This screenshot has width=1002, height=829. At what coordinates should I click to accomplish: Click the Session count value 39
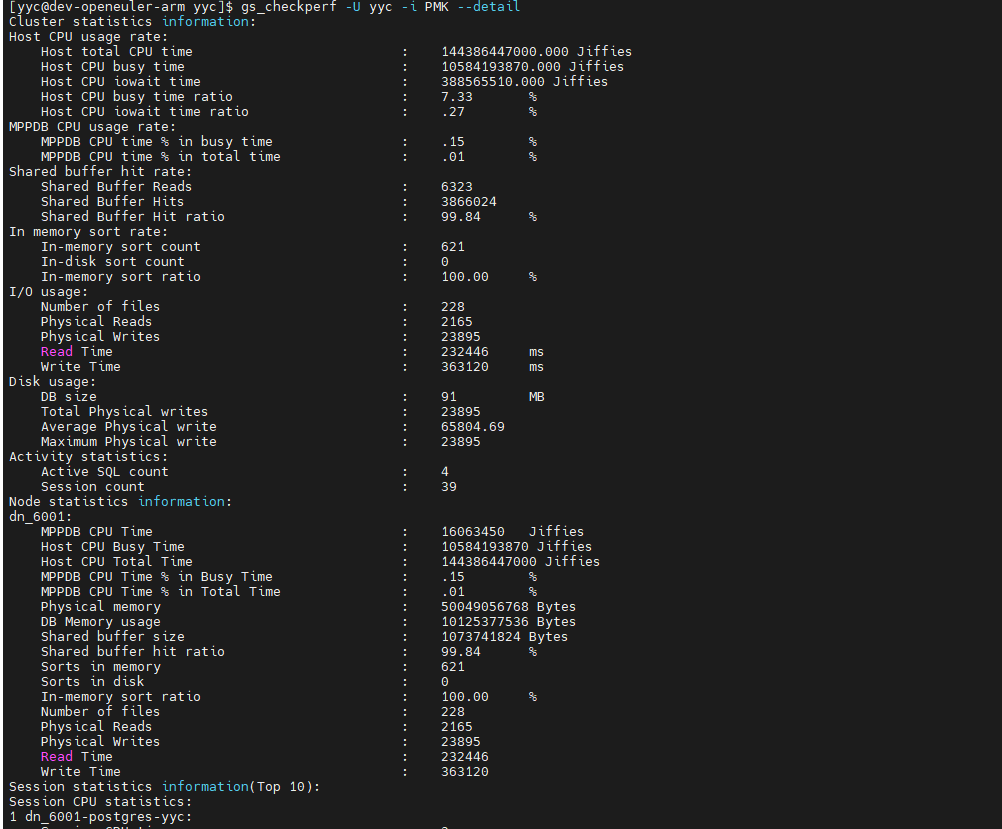point(449,487)
